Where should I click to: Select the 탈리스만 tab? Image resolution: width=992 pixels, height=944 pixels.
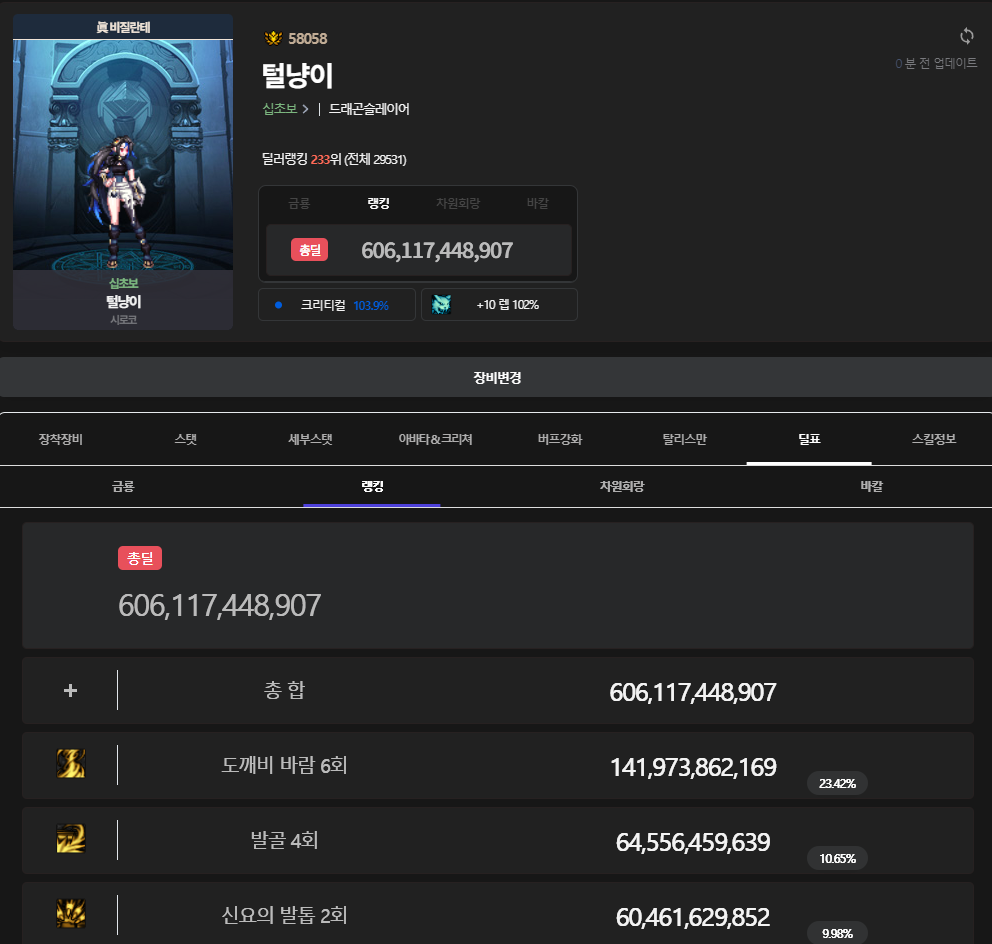(684, 439)
